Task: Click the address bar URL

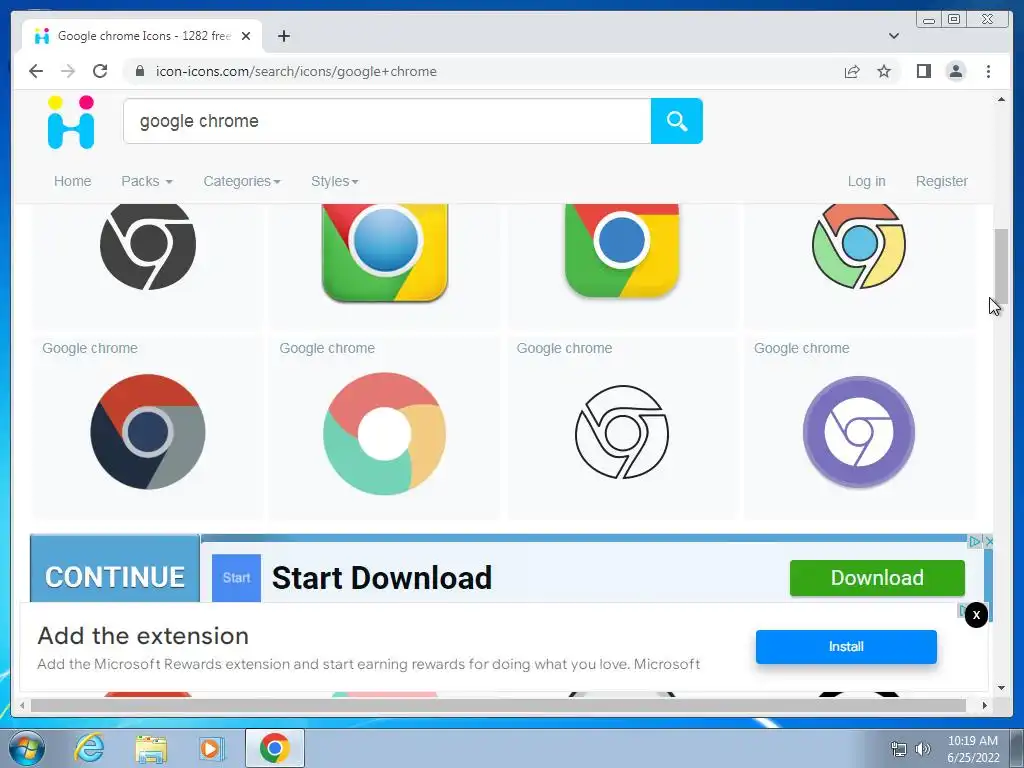Action: tap(296, 71)
